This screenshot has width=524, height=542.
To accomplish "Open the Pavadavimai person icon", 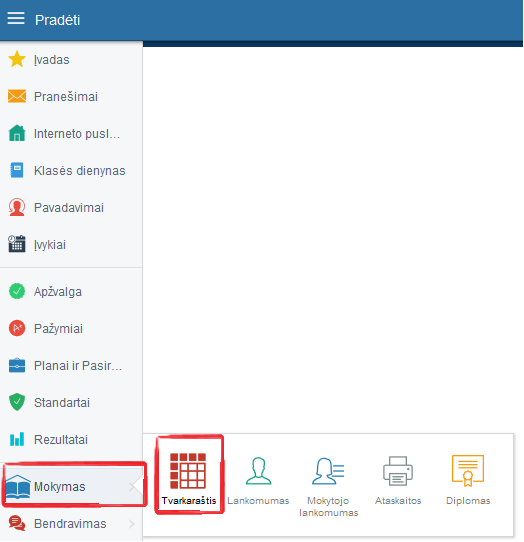I will click(17, 207).
